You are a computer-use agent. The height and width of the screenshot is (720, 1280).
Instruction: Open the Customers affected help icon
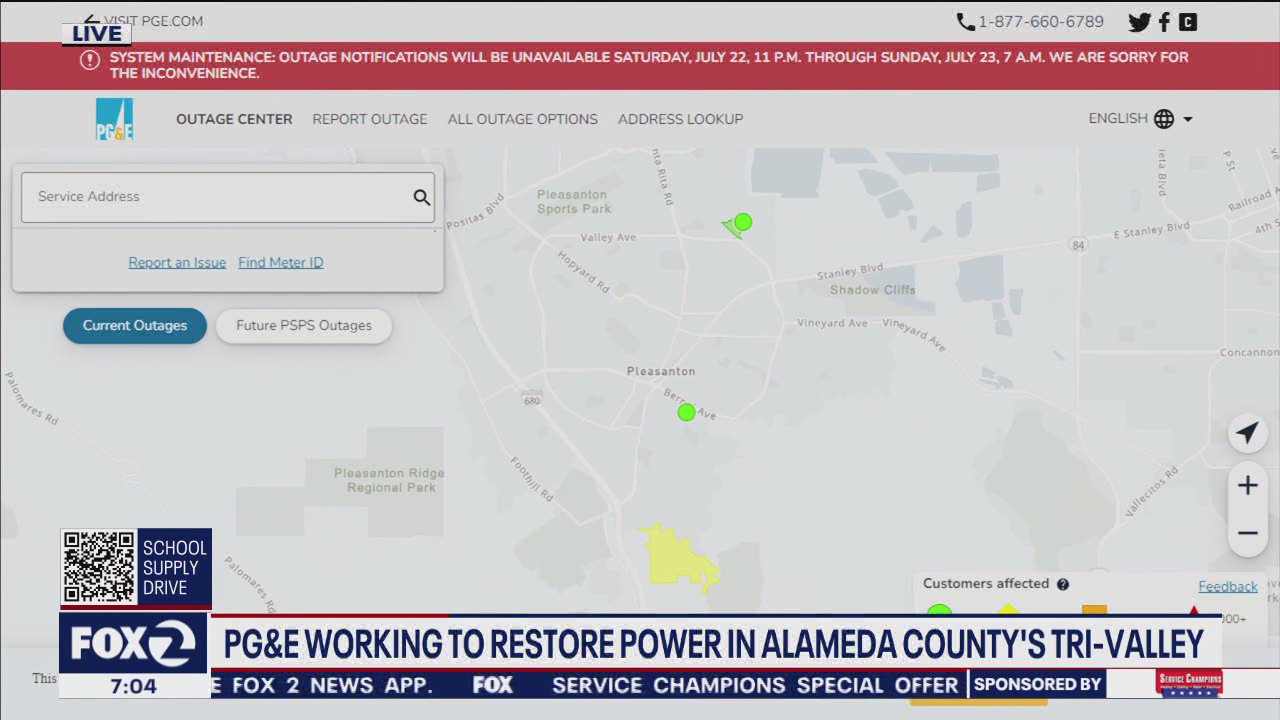pyautogui.click(x=1062, y=583)
